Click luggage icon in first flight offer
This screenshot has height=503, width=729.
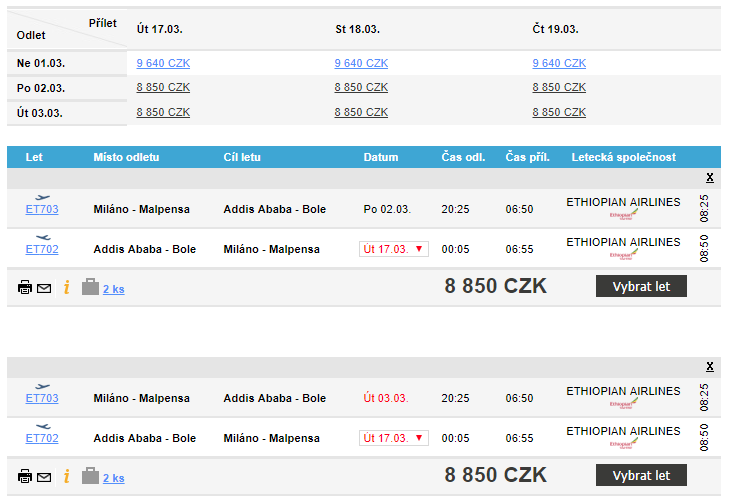pos(91,287)
